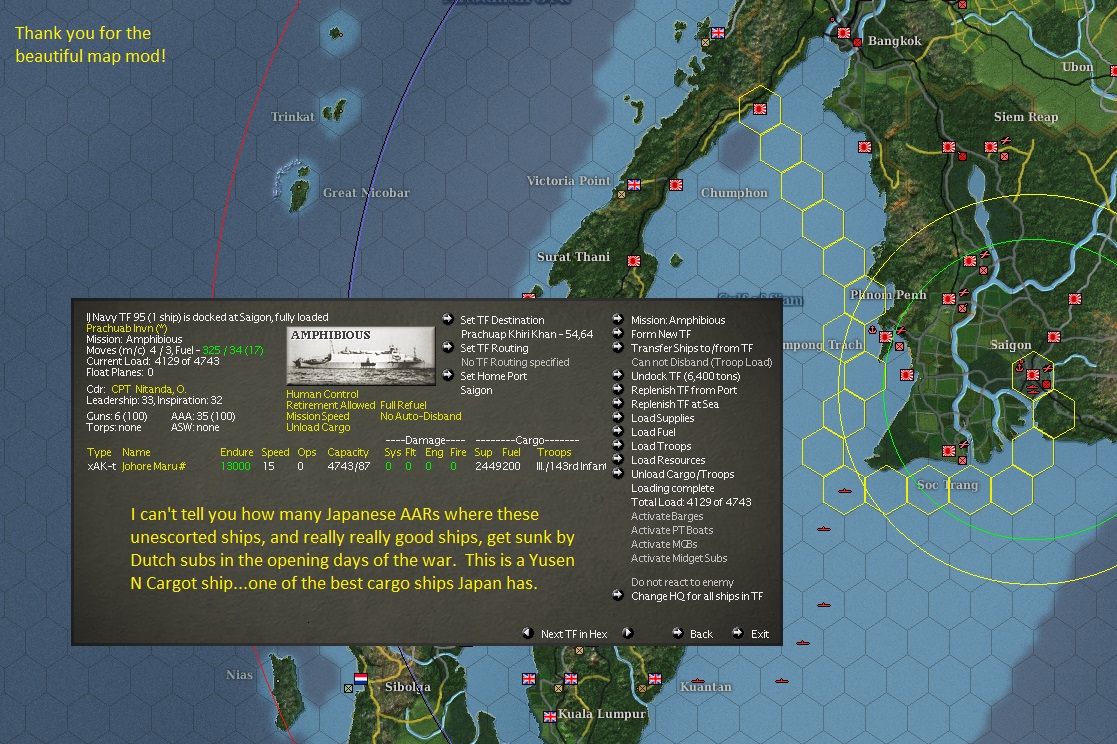Open ship Johore Maru# details
Image resolution: width=1117 pixels, height=744 pixels.
point(154,466)
